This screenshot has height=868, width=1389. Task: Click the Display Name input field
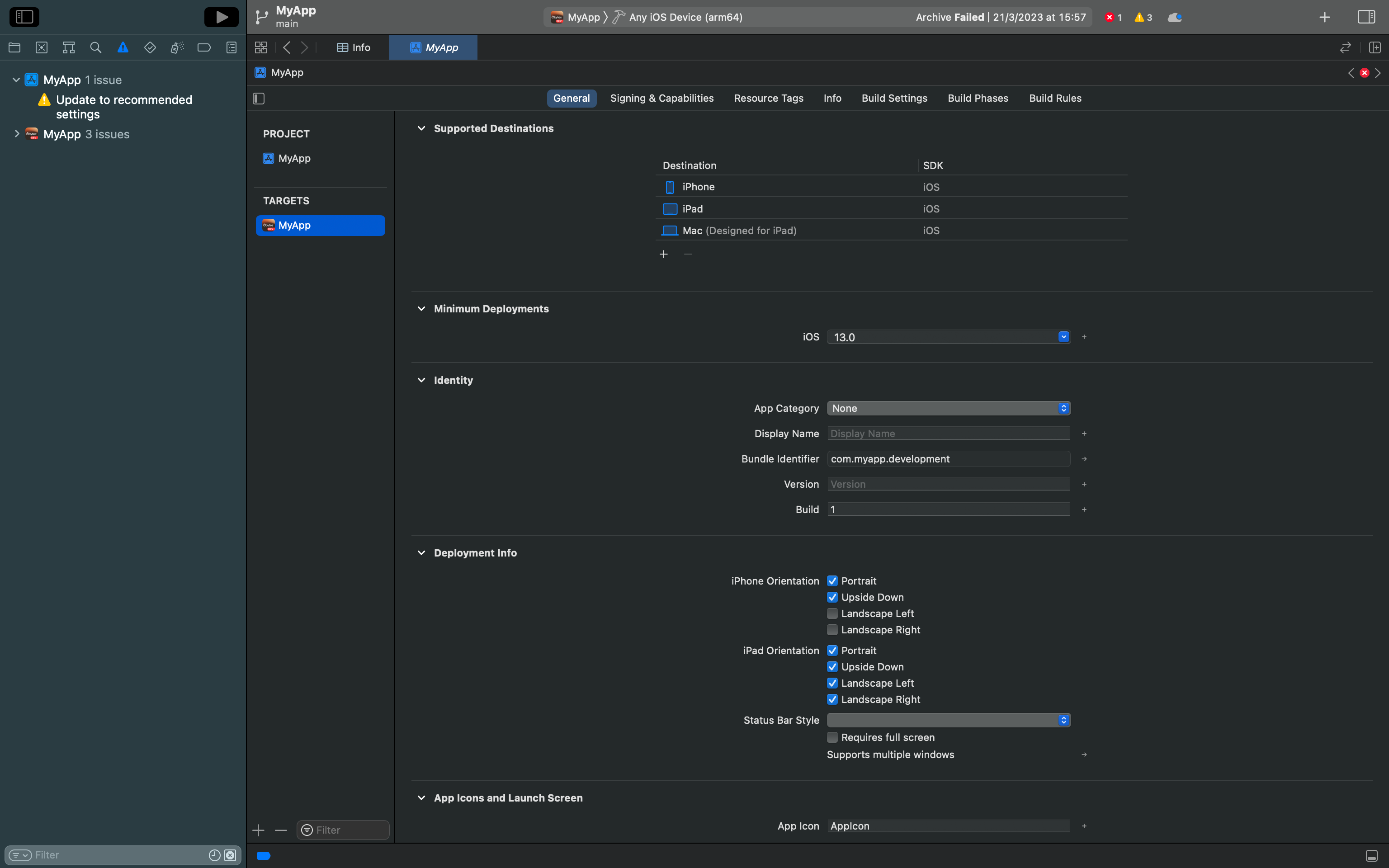click(949, 434)
